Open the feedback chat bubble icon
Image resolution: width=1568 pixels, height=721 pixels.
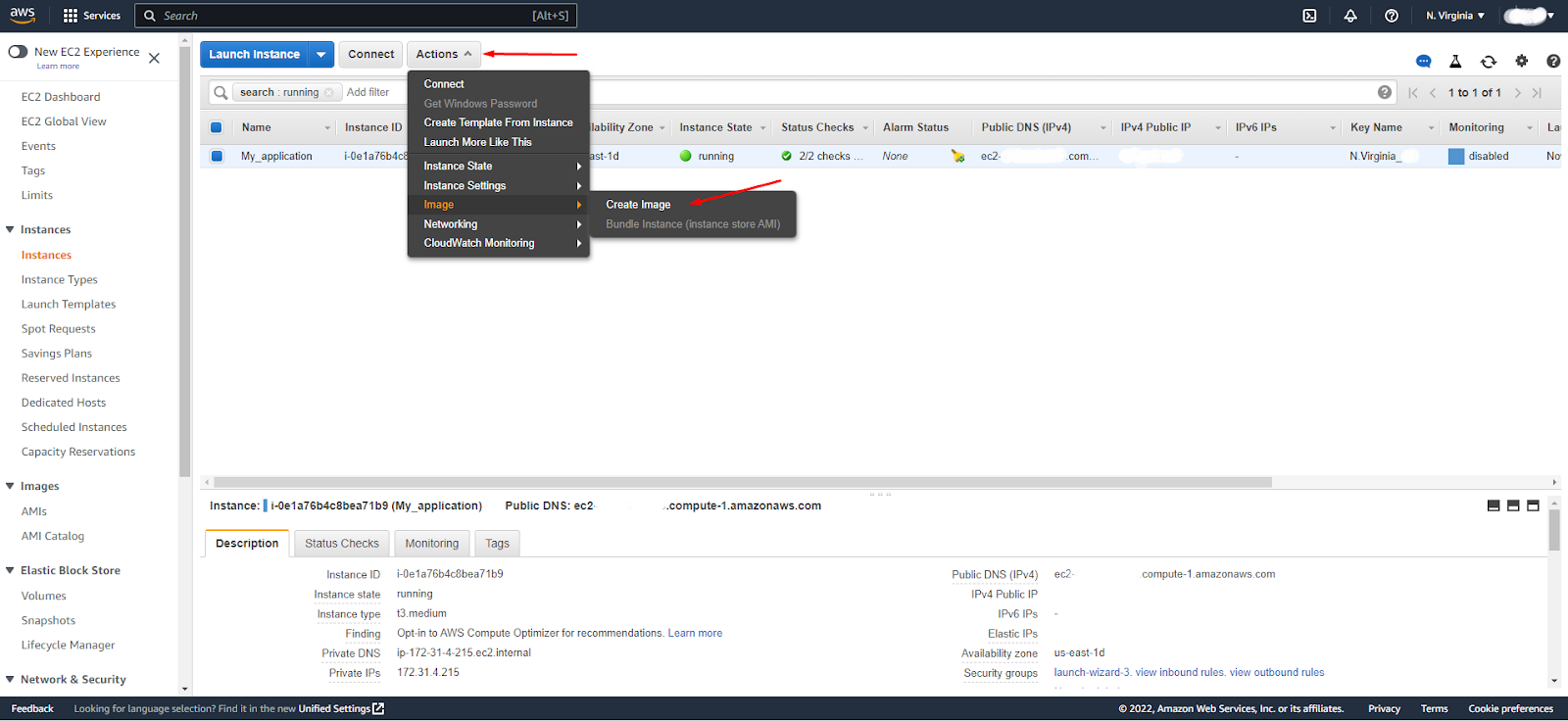pos(1424,62)
